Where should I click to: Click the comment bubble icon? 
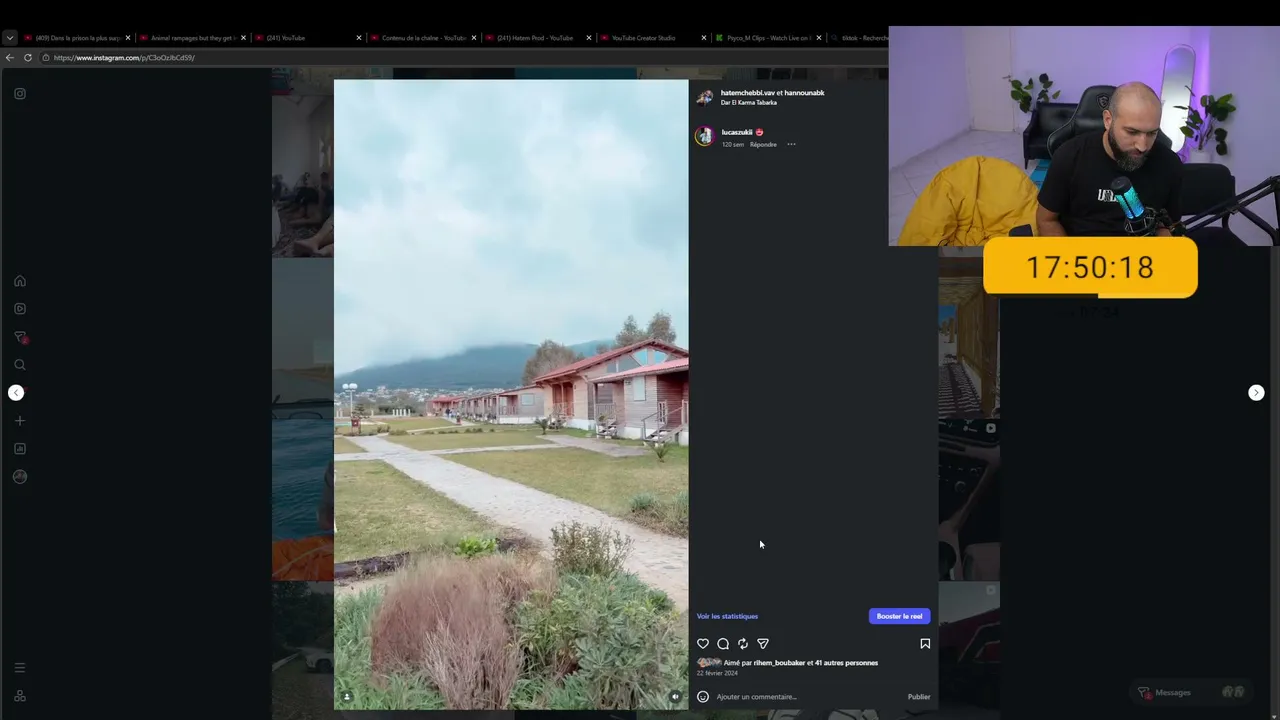pos(723,644)
